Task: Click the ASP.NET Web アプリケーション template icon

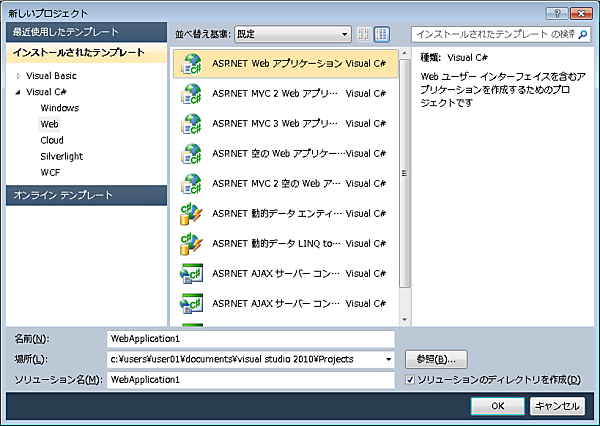Action: pos(191,64)
